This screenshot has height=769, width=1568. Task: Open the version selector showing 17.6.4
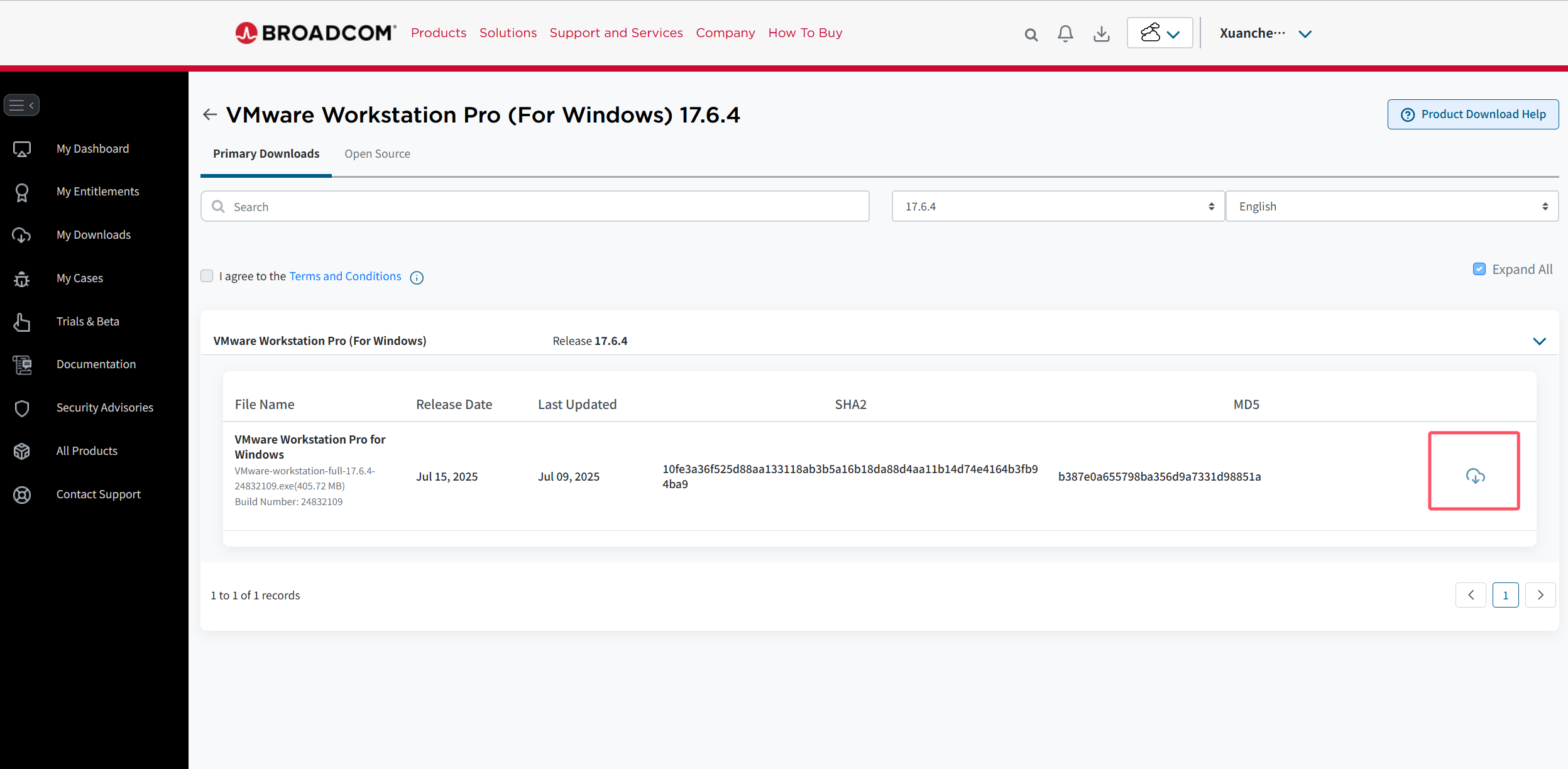coord(1058,206)
